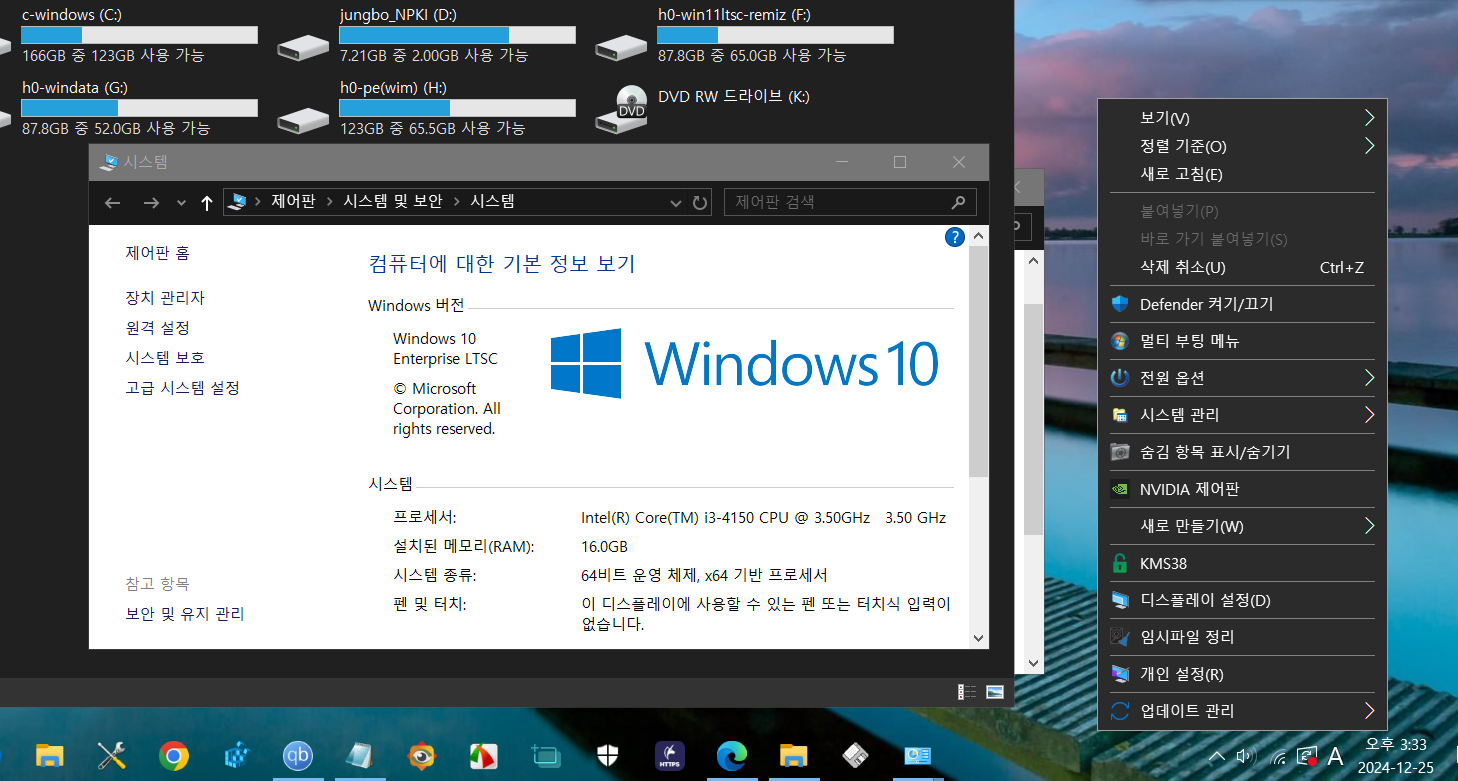Screen dimensions: 1458x781
Task: Switch Explorer to details view icon
Action: coord(967,691)
